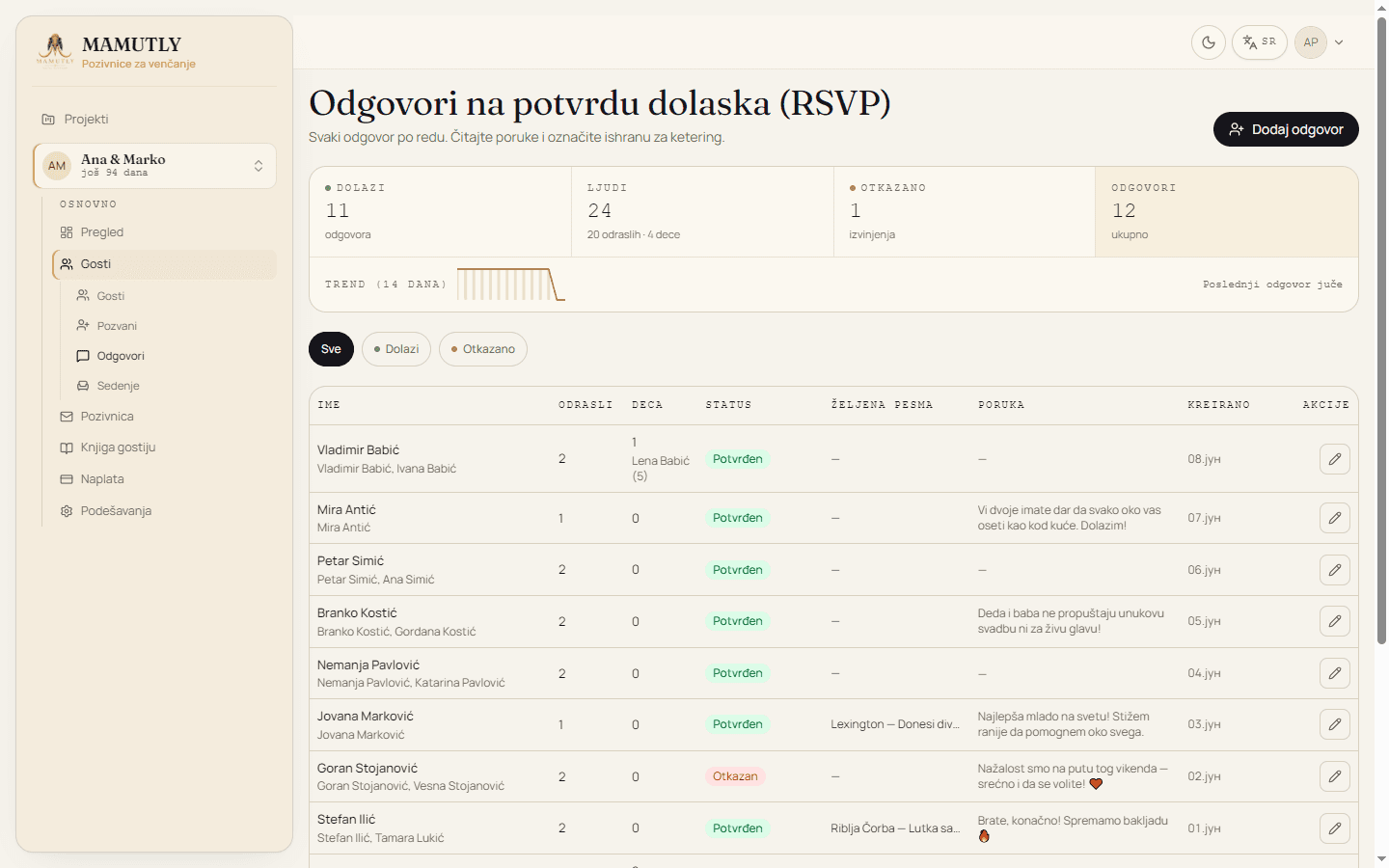Click the Ljudi stat card
The height and width of the screenshot is (868, 1389).
[702, 212]
